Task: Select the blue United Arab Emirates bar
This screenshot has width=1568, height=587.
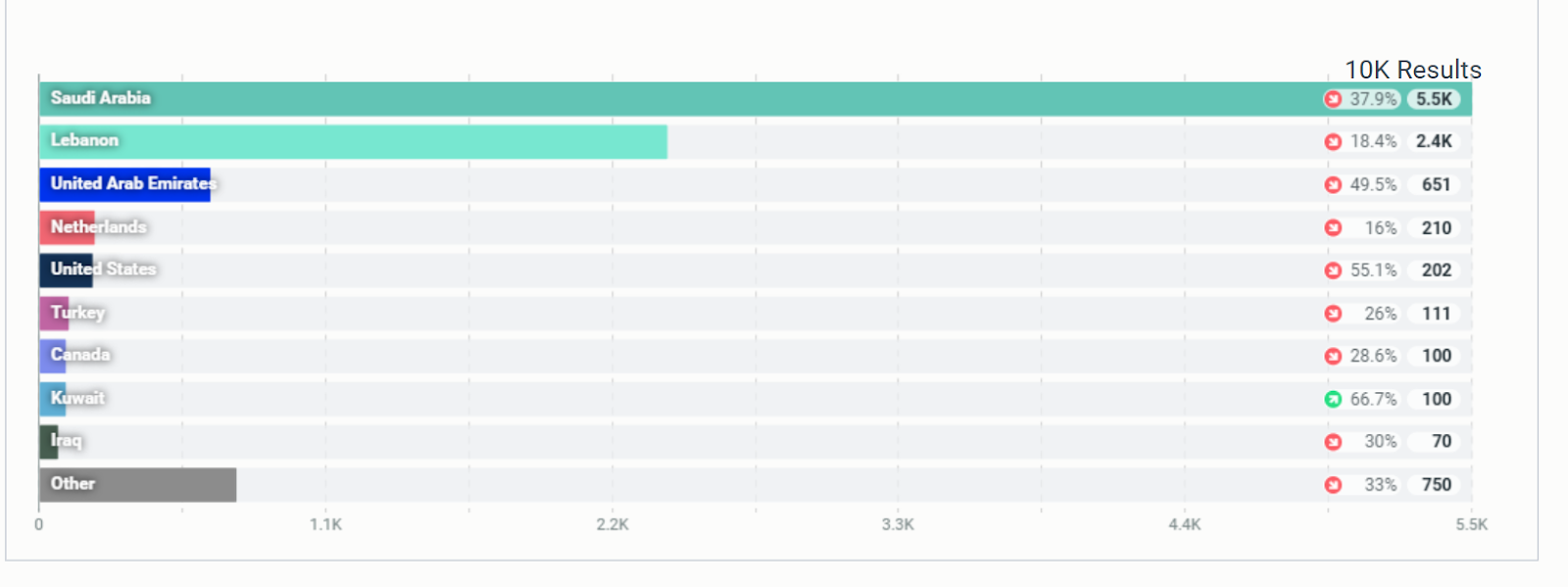Action: pyautogui.click(x=124, y=184)
